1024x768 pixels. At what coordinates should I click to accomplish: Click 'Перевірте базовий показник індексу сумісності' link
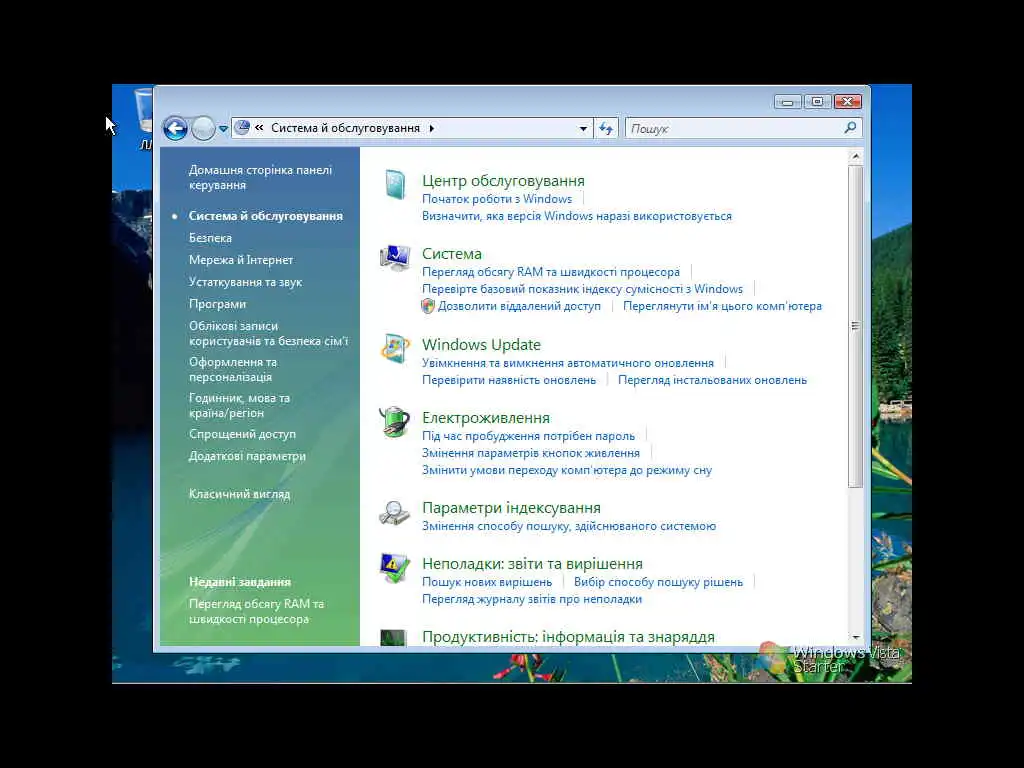point(583,289)
